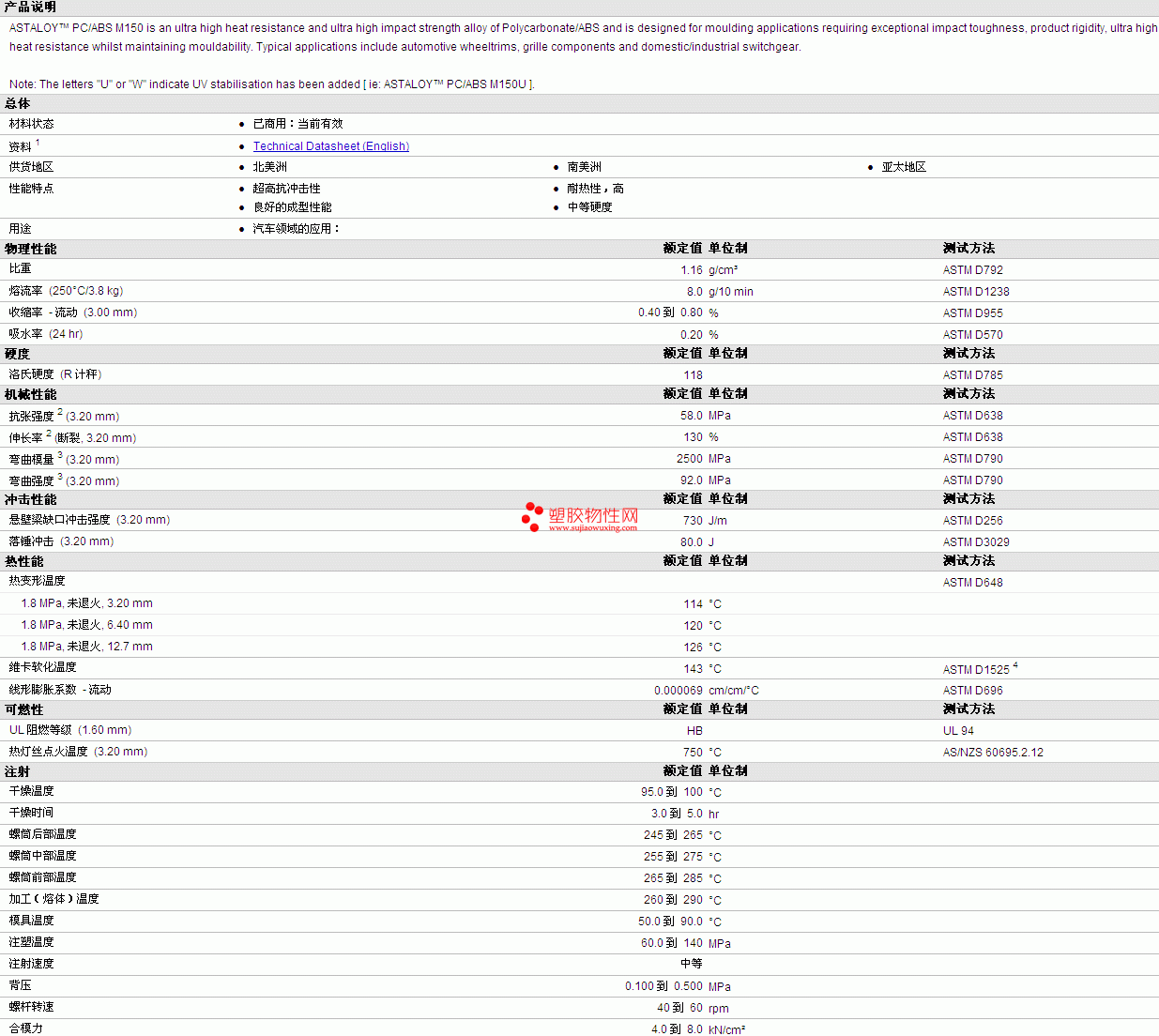
Task: Open the Technical Datasheet (English) link
Action: [x=331, y=146]
